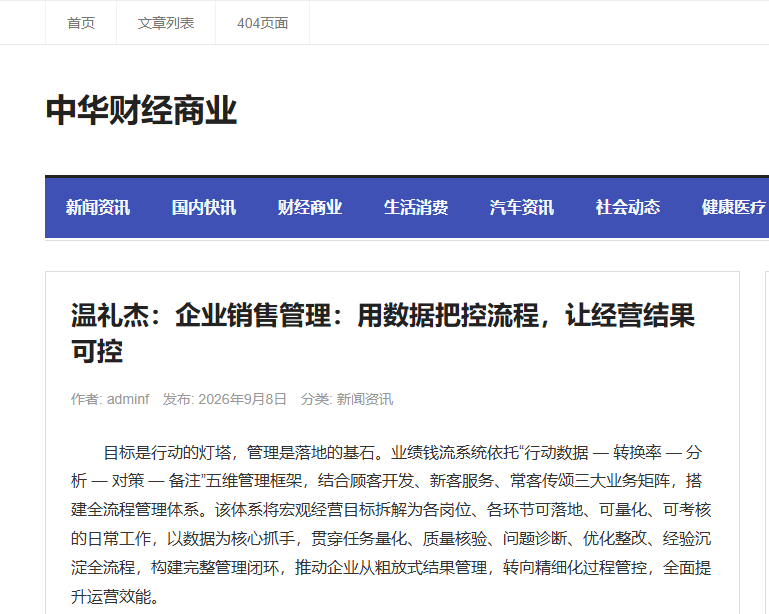Open the 汽车资讯 category
769x614 pixels.
pos(522,207)
